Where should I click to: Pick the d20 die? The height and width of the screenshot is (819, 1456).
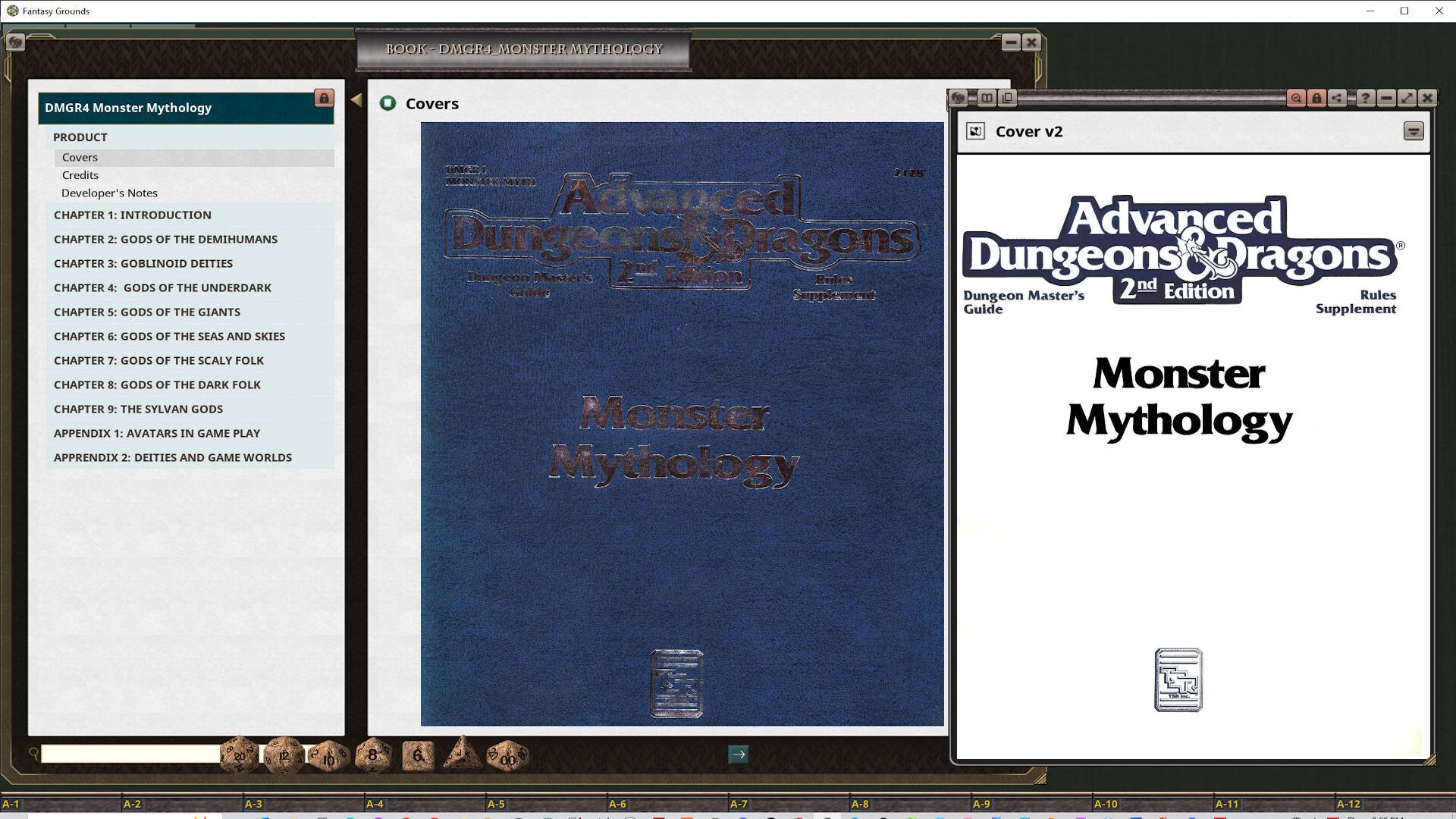coord(239,755)
